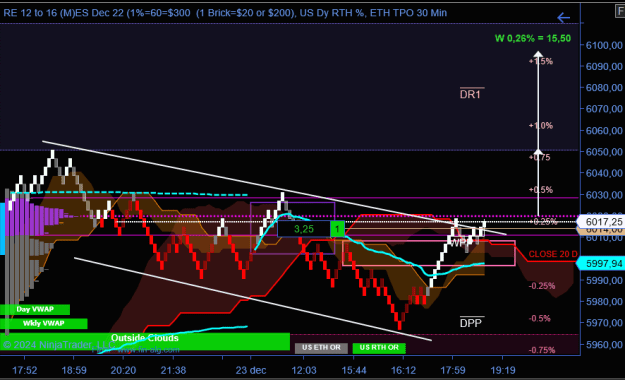This screenshot has width=625, height=380.
Task: Select the DR1 pivot label
Action: click(470, 94)
